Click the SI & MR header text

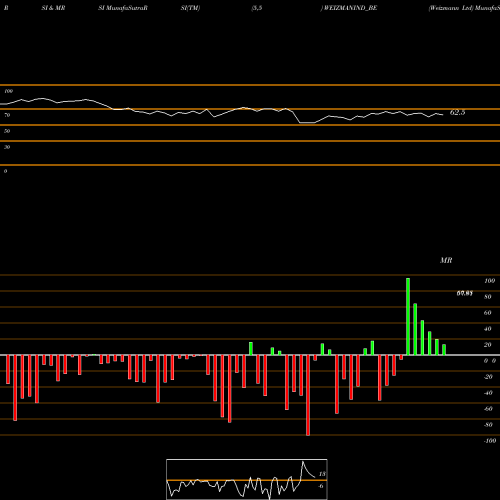click(53, 8)
